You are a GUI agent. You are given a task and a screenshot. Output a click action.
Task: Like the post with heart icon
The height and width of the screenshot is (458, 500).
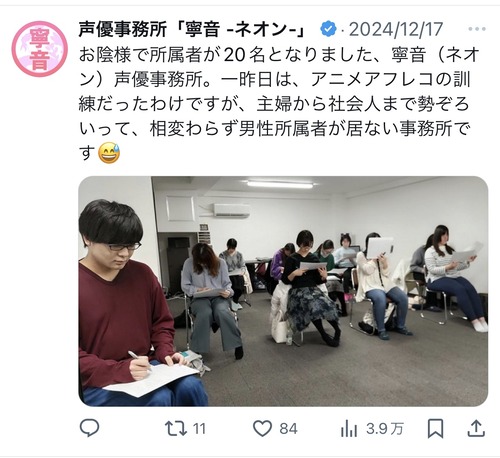pos(262,429)
